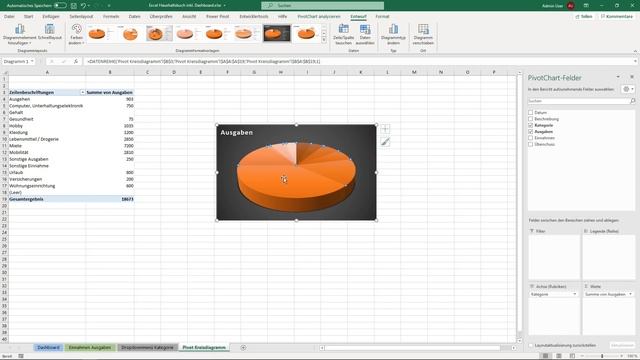640x360 pixels.
Task: Collapse the ribbon with the chevron
Action: point(635,51)
